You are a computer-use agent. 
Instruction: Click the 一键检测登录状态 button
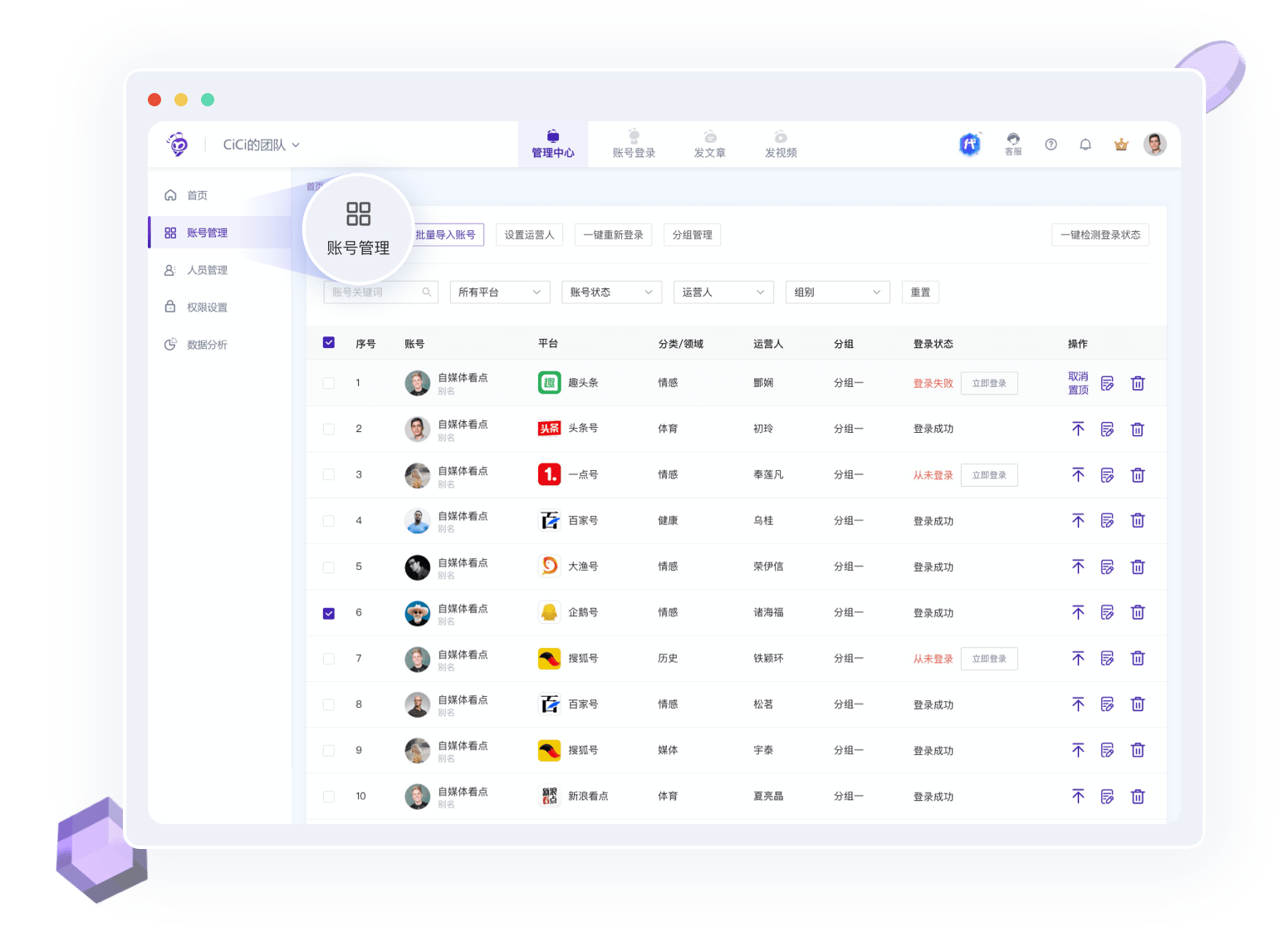[1100, 235]
